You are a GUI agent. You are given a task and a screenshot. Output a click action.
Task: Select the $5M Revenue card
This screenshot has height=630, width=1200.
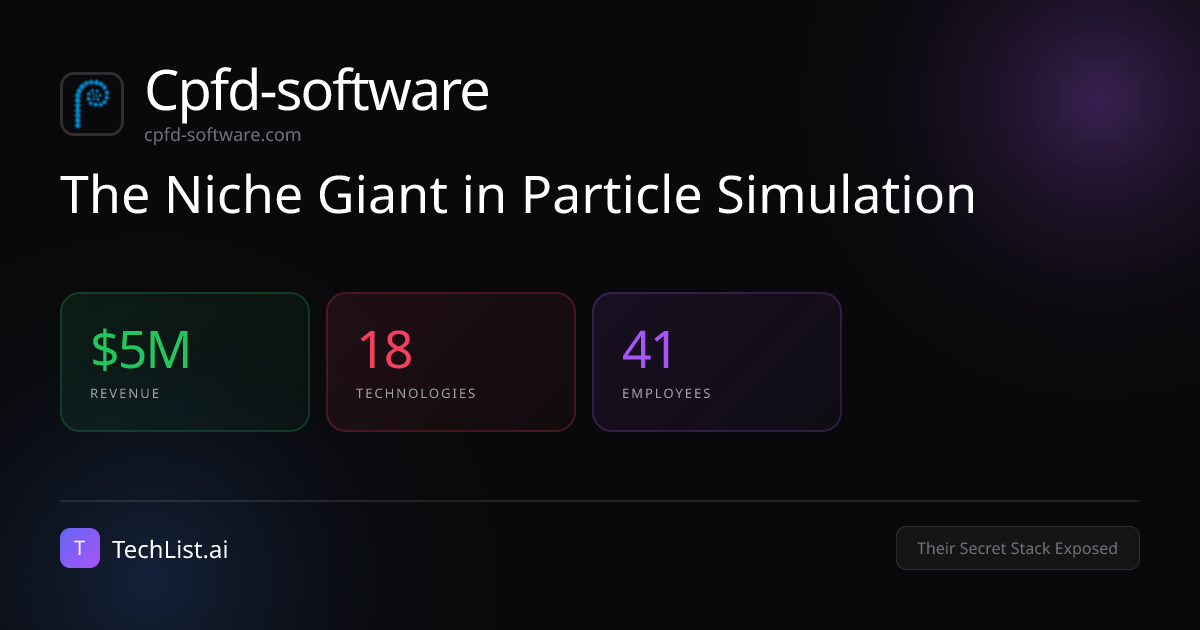(x=185, y=362)
